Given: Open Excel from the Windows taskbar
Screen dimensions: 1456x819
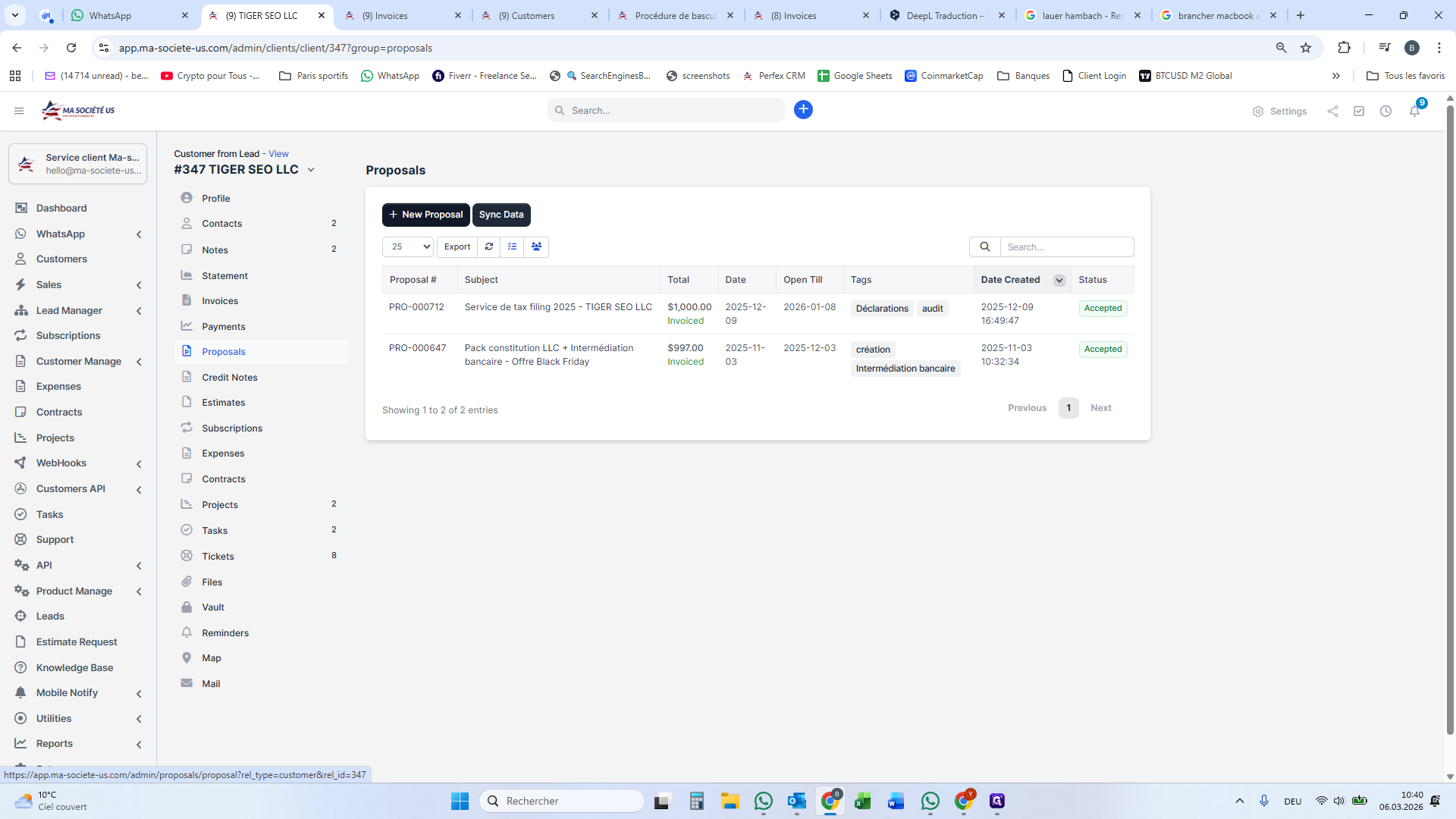Looking at the screenshot, I should (x=862, y=802).
